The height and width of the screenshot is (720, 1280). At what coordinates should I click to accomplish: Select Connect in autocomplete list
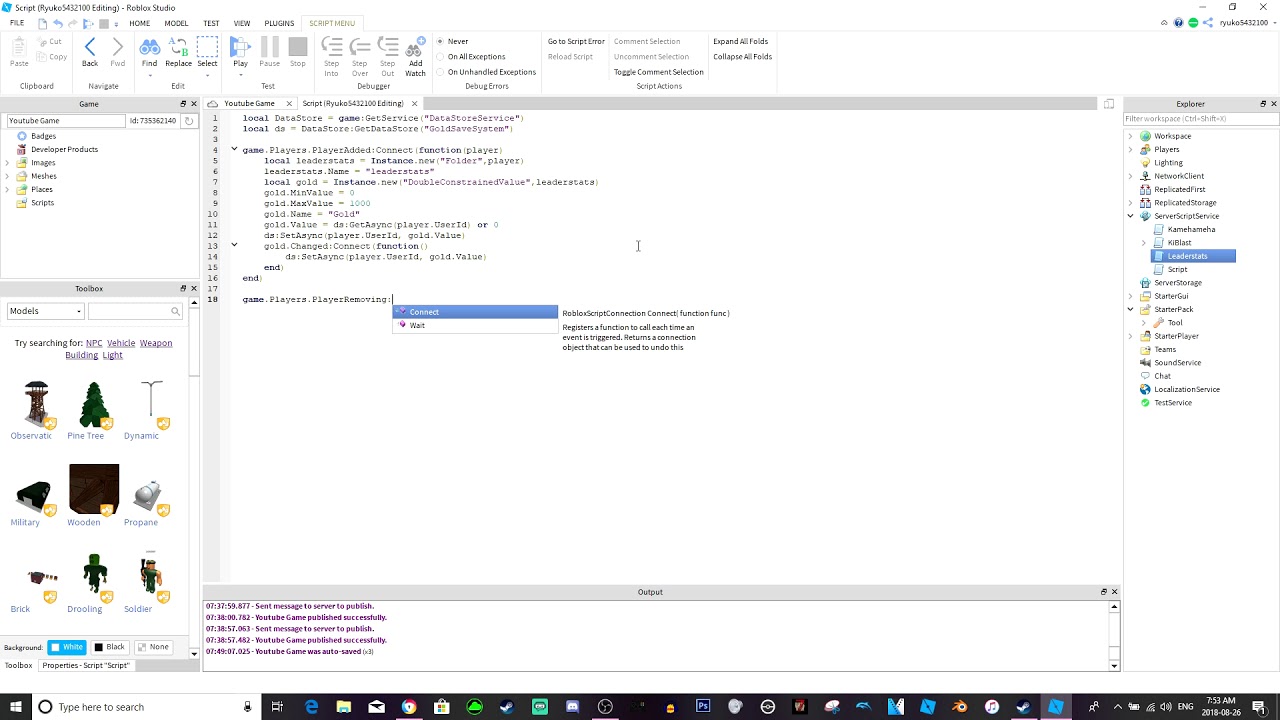pos(475,312)
